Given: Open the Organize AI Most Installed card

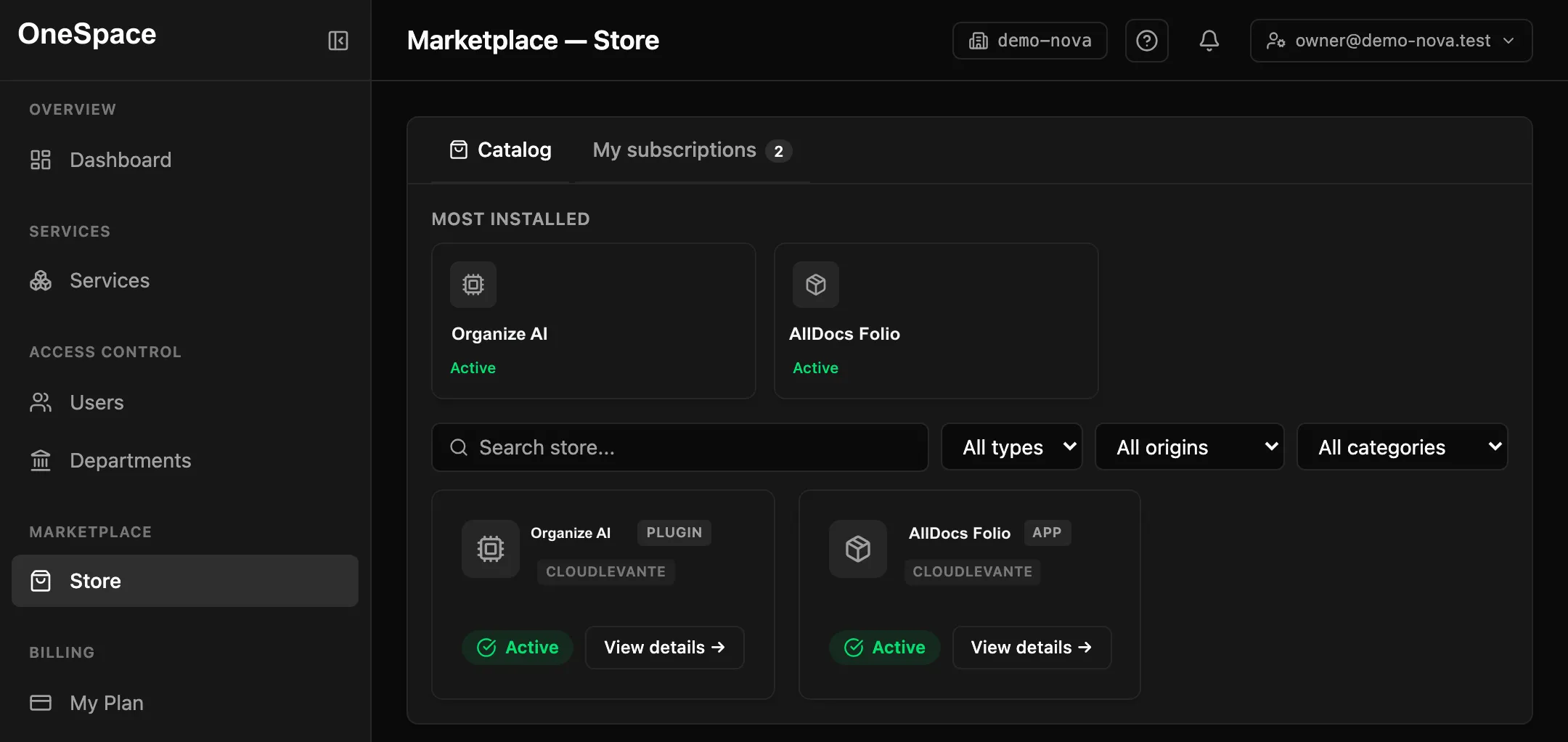Looking at the screenshot, I should pyautogui.click(x=594, y=321).
